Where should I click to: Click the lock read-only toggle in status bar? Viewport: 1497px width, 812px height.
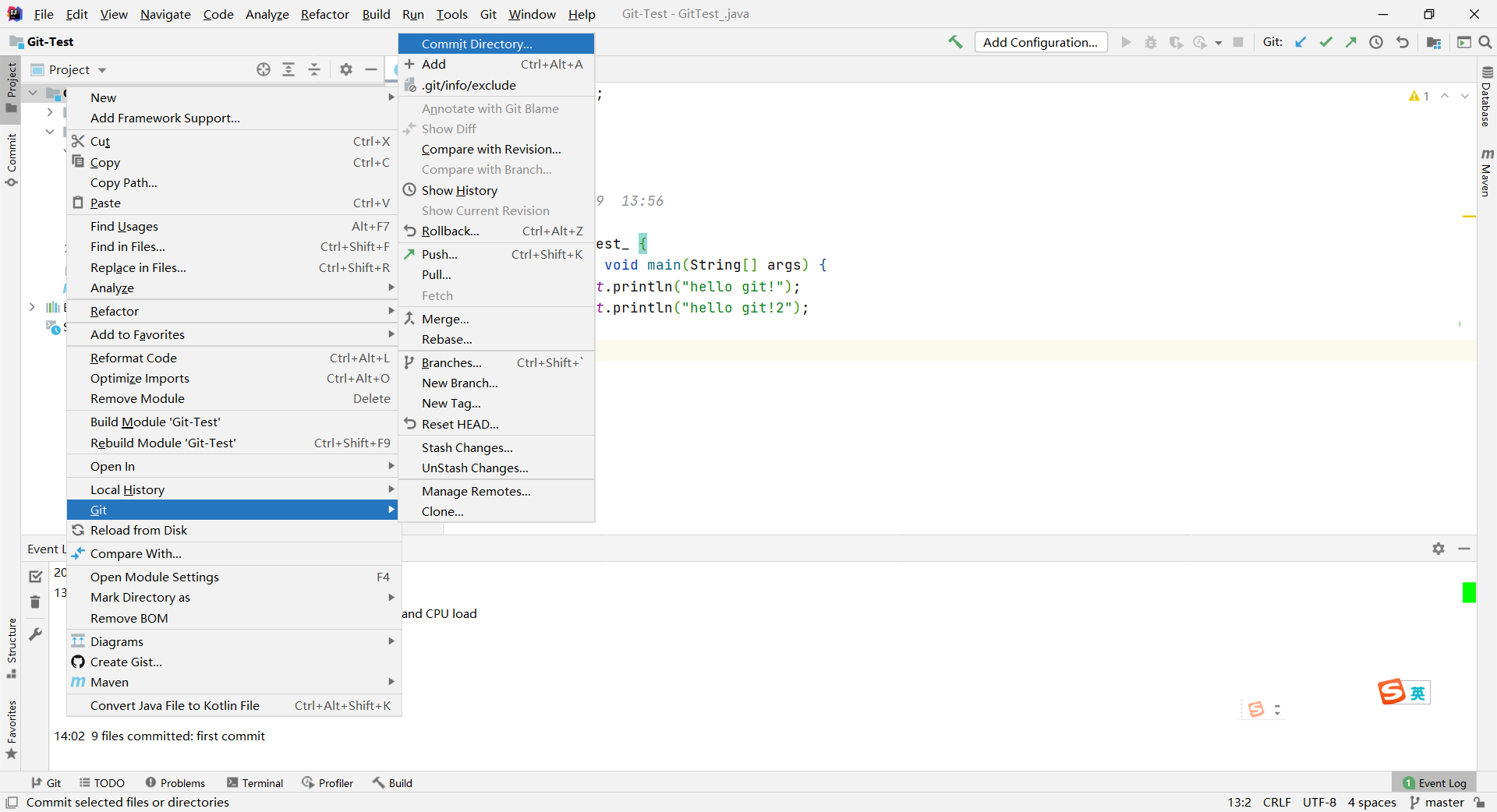coord(1480,802)
